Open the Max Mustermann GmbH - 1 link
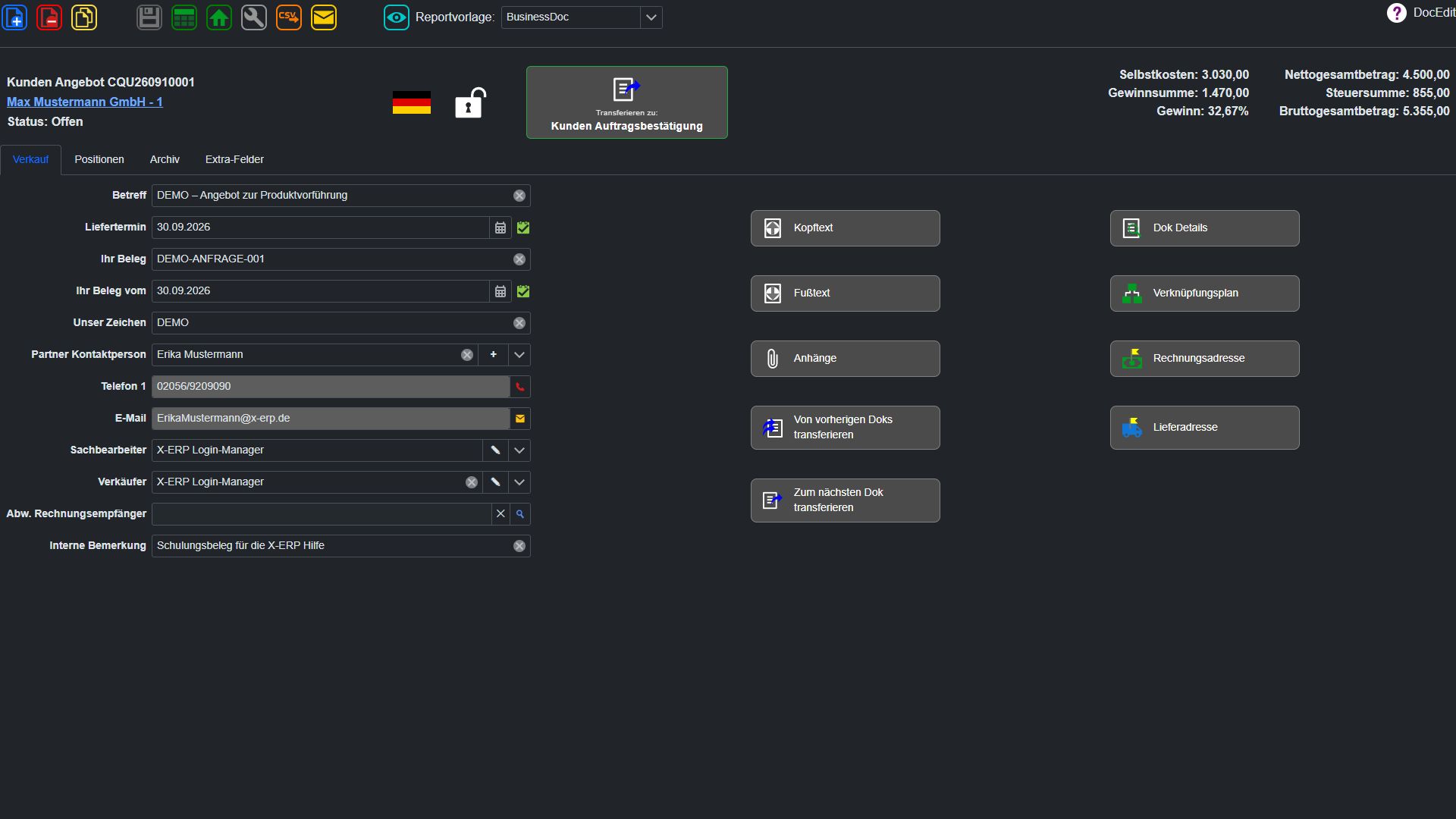The image size is (1456, 819). (x=85, y=102)
